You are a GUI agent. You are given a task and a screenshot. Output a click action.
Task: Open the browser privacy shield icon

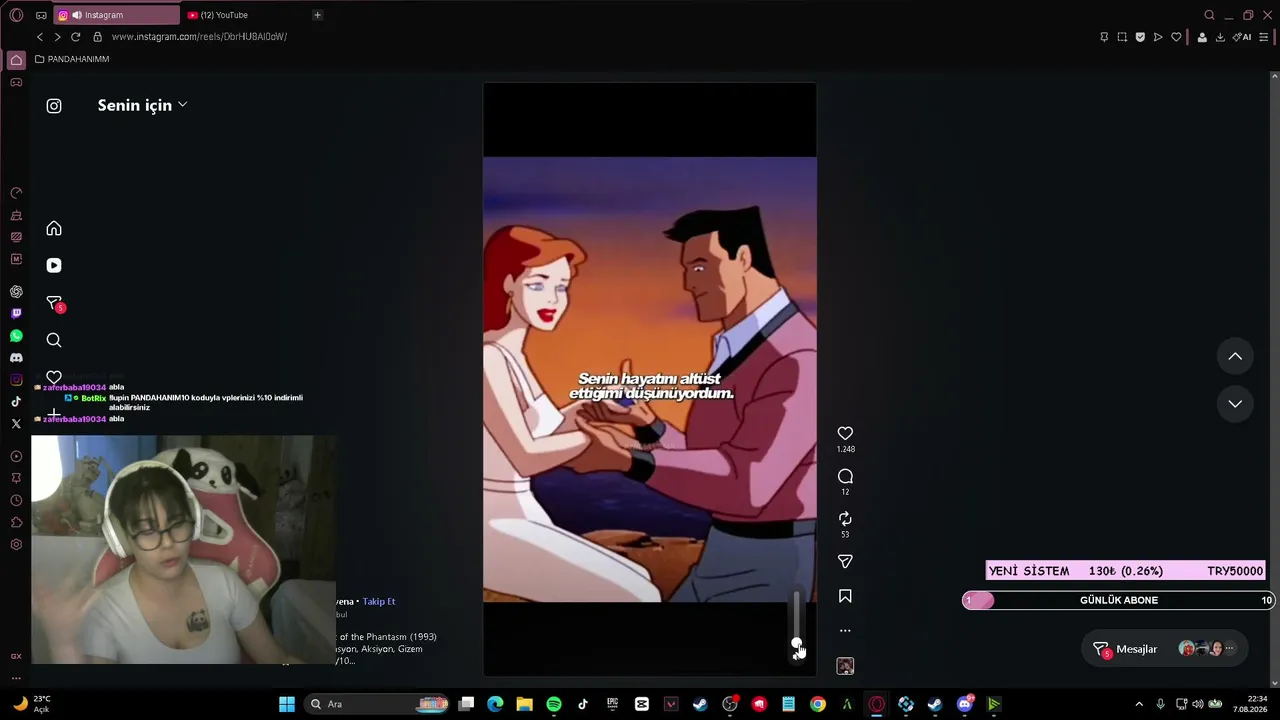click(1140, 37)
